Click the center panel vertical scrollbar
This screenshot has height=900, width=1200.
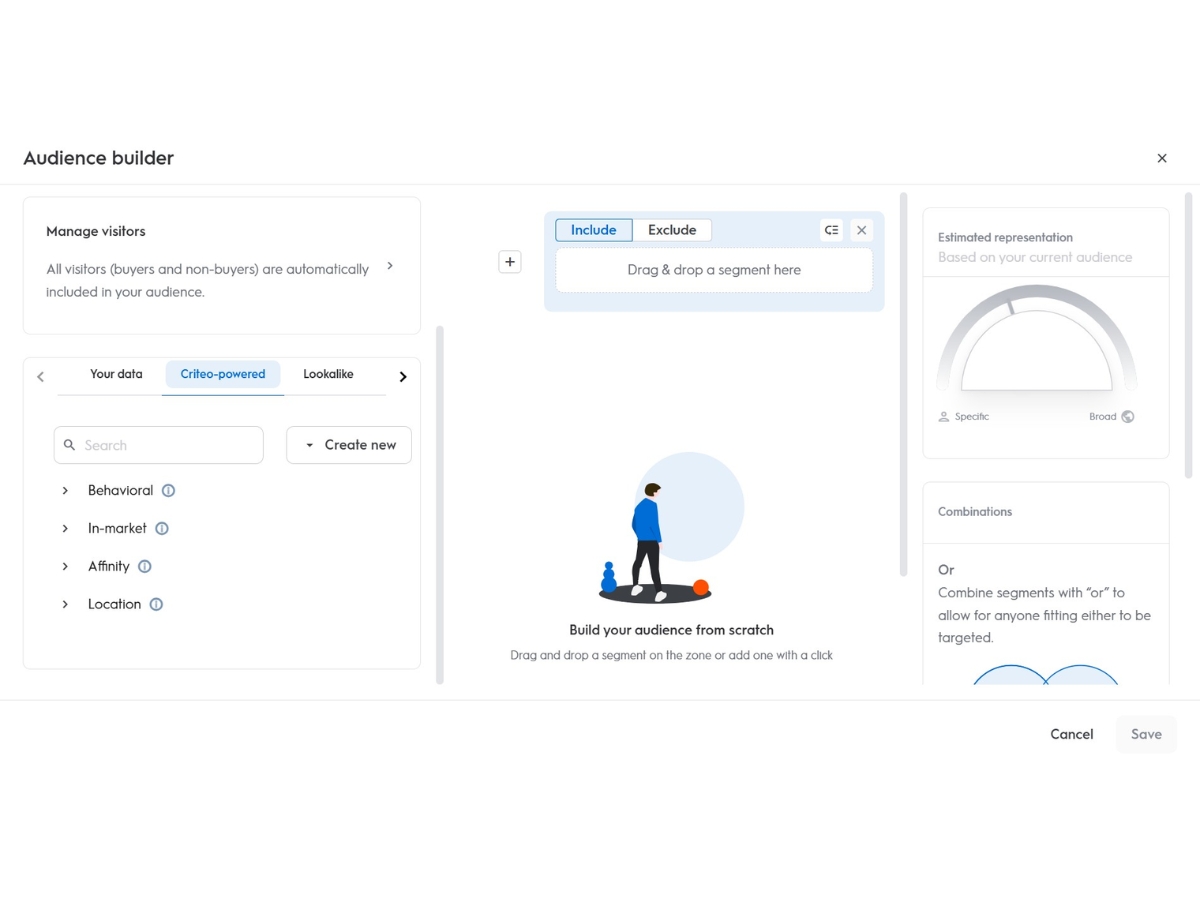point(904,384)
